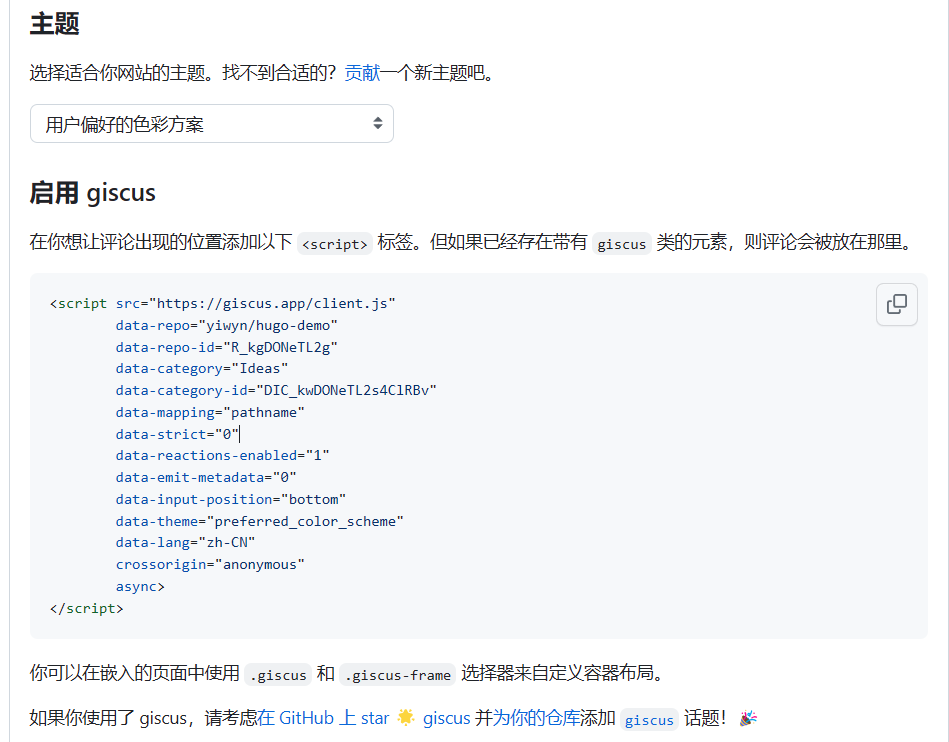Open the blue 'giscus' project link
949x742 pixels.
click(447, 718)
